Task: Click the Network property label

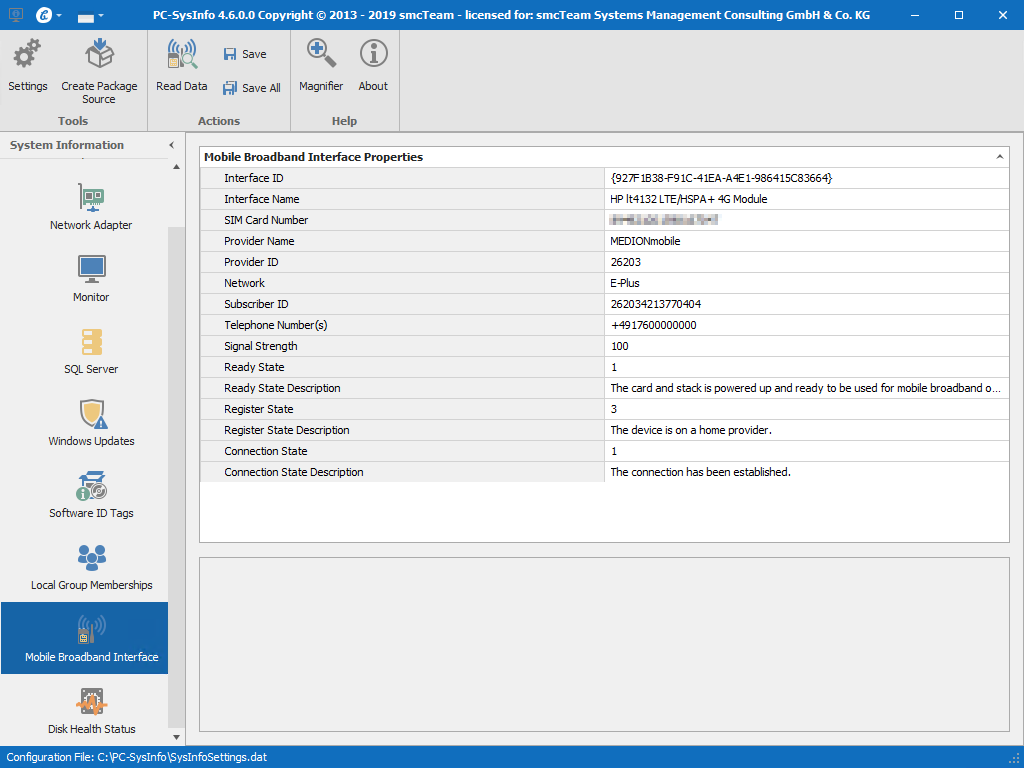Action: click(244, 283)
